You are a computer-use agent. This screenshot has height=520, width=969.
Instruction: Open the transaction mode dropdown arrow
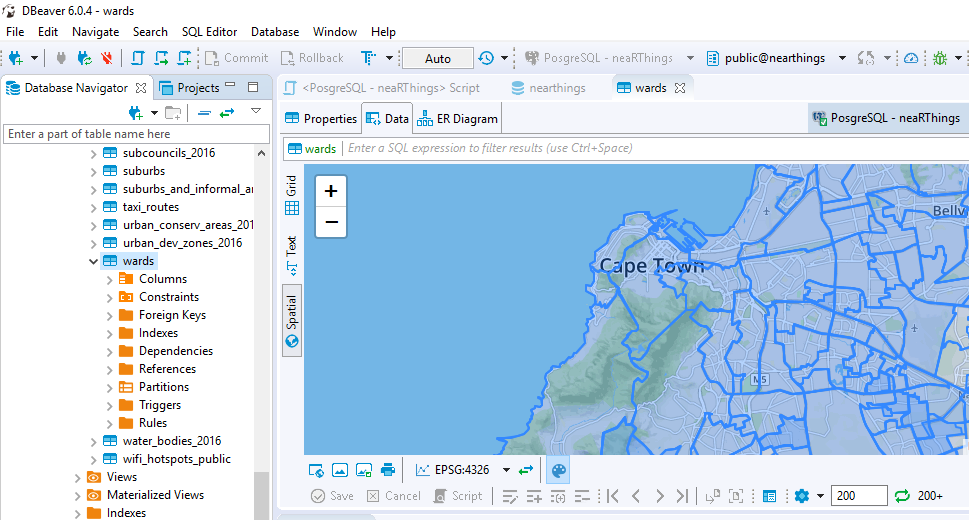389,58
